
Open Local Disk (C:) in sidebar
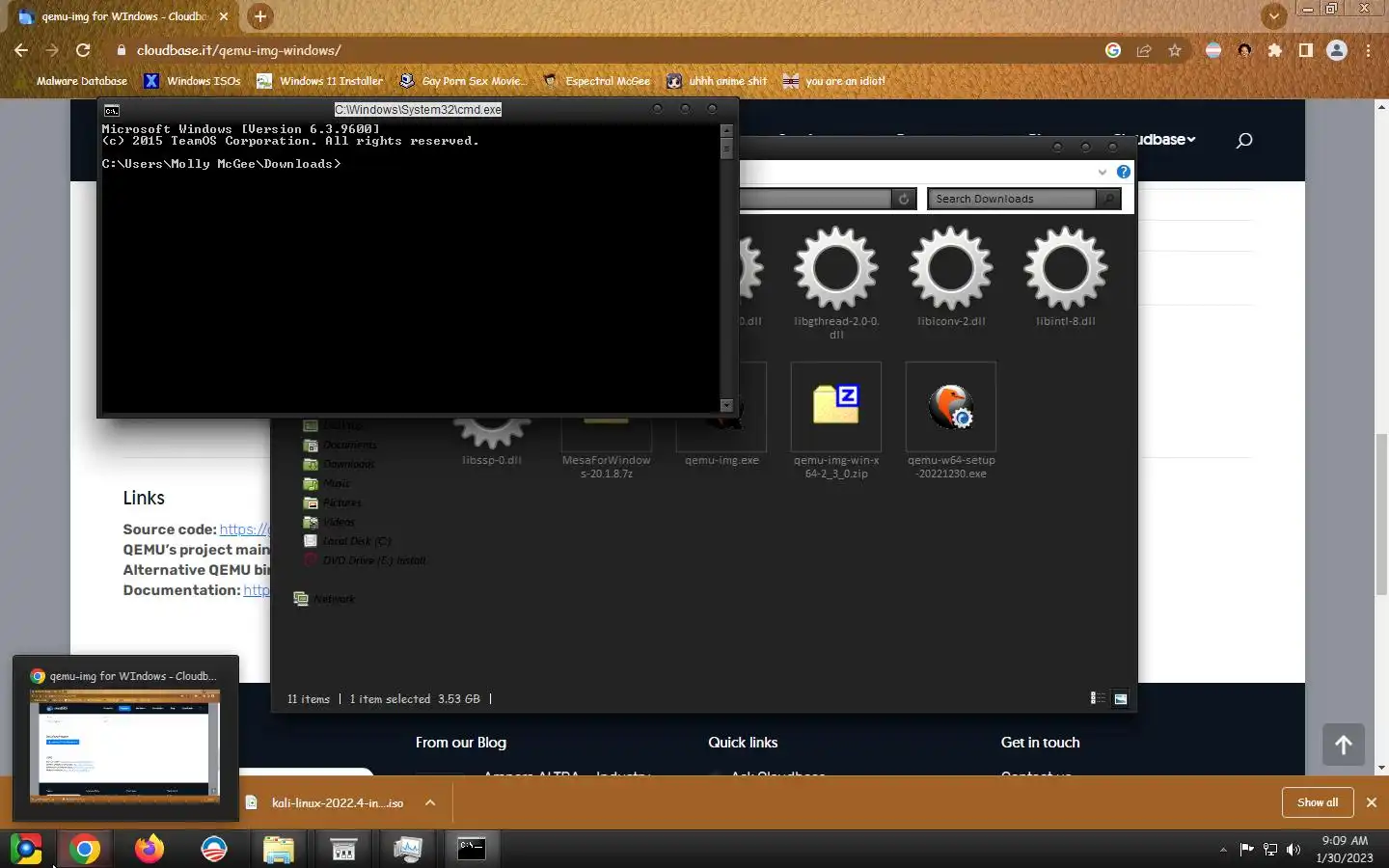coord(347,541)
